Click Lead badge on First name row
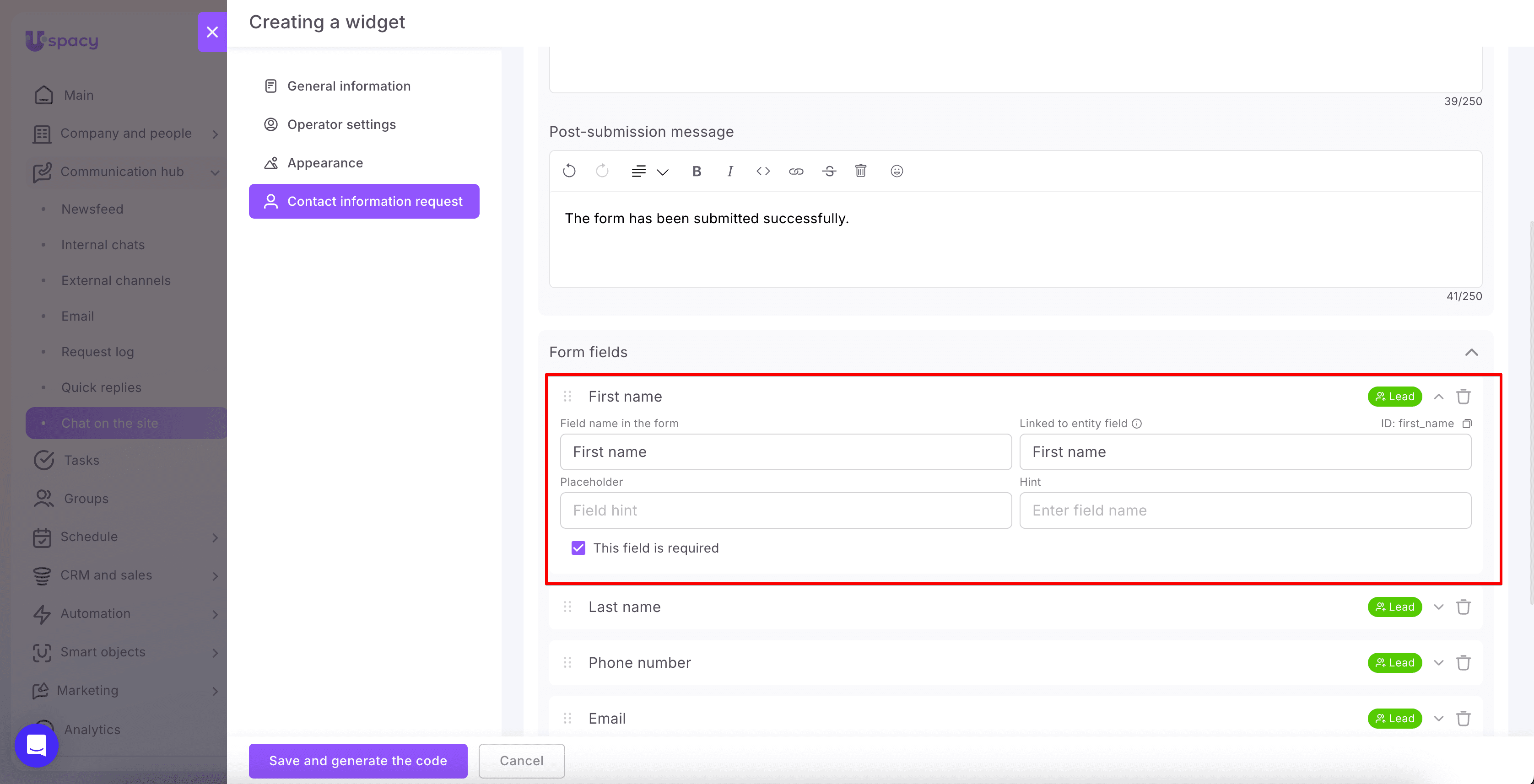 1395,397
